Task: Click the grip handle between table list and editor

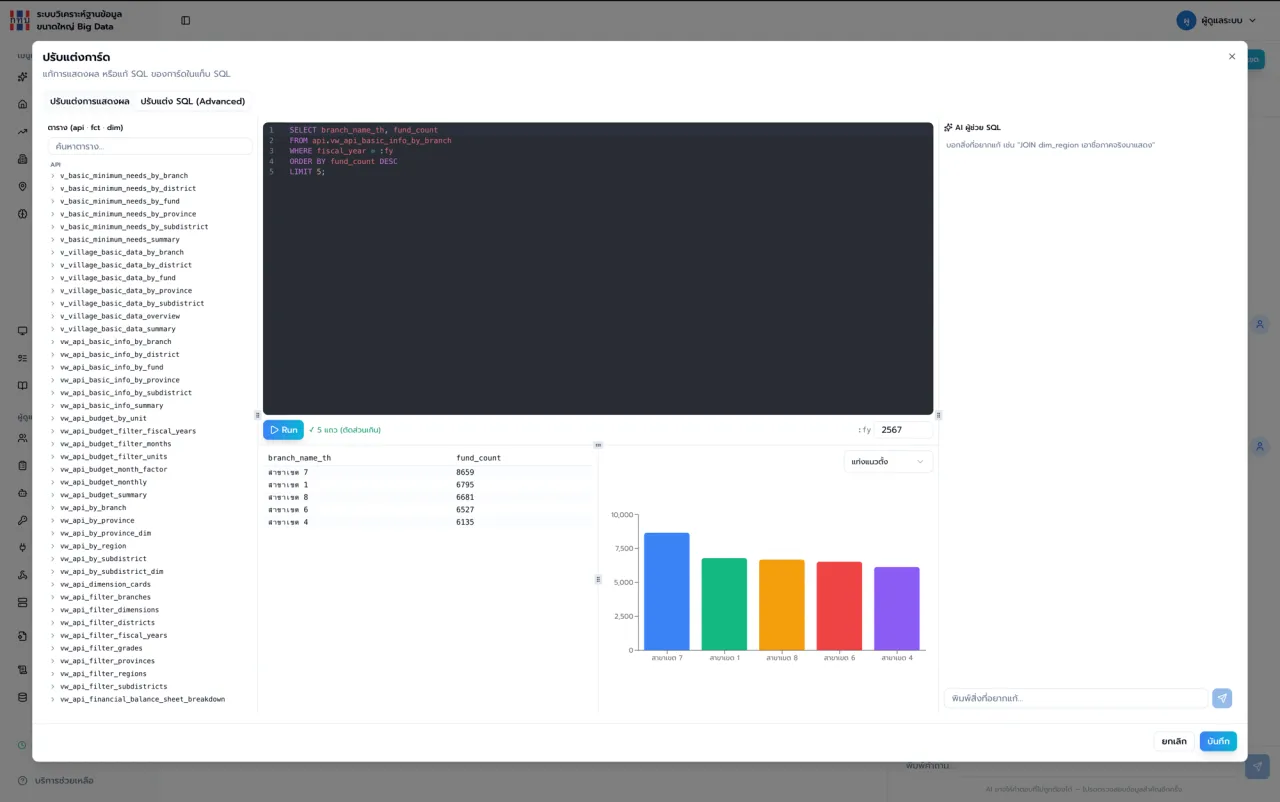Action: (257, 415)
